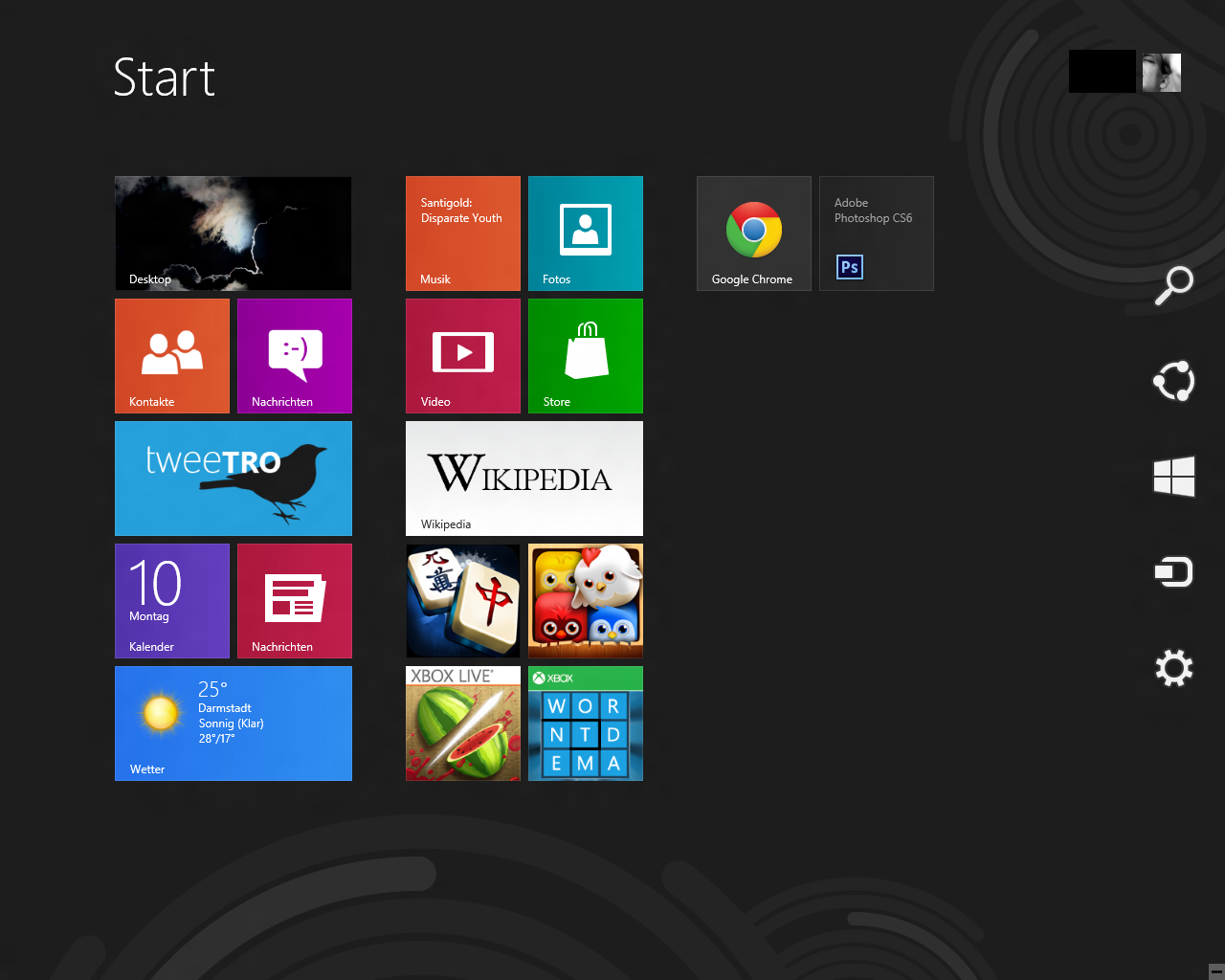1225x980 pixels.
Task: Launch the Google Chrome tile
Action: click(x=753, y=234)
